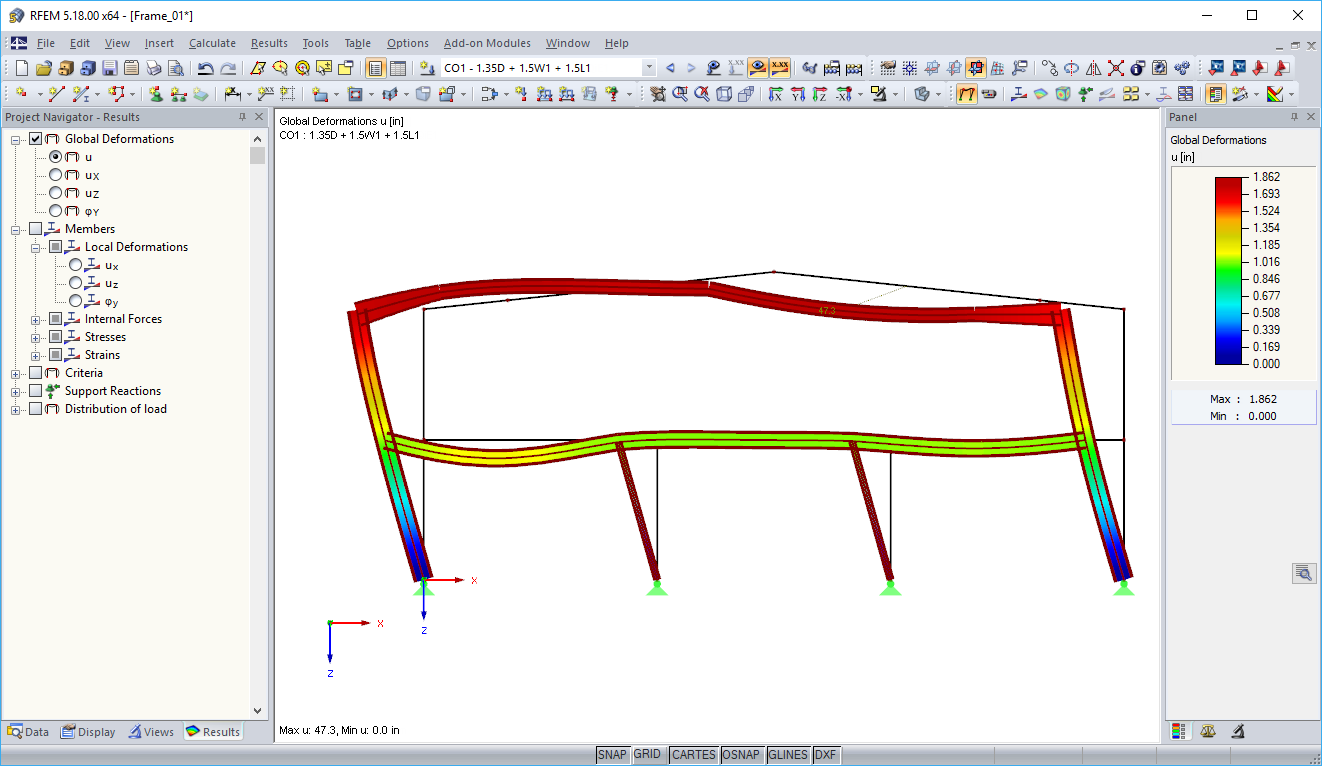
Task: Open a new project with the New icon
Action: pyautogui.click(x=20, y=67)
